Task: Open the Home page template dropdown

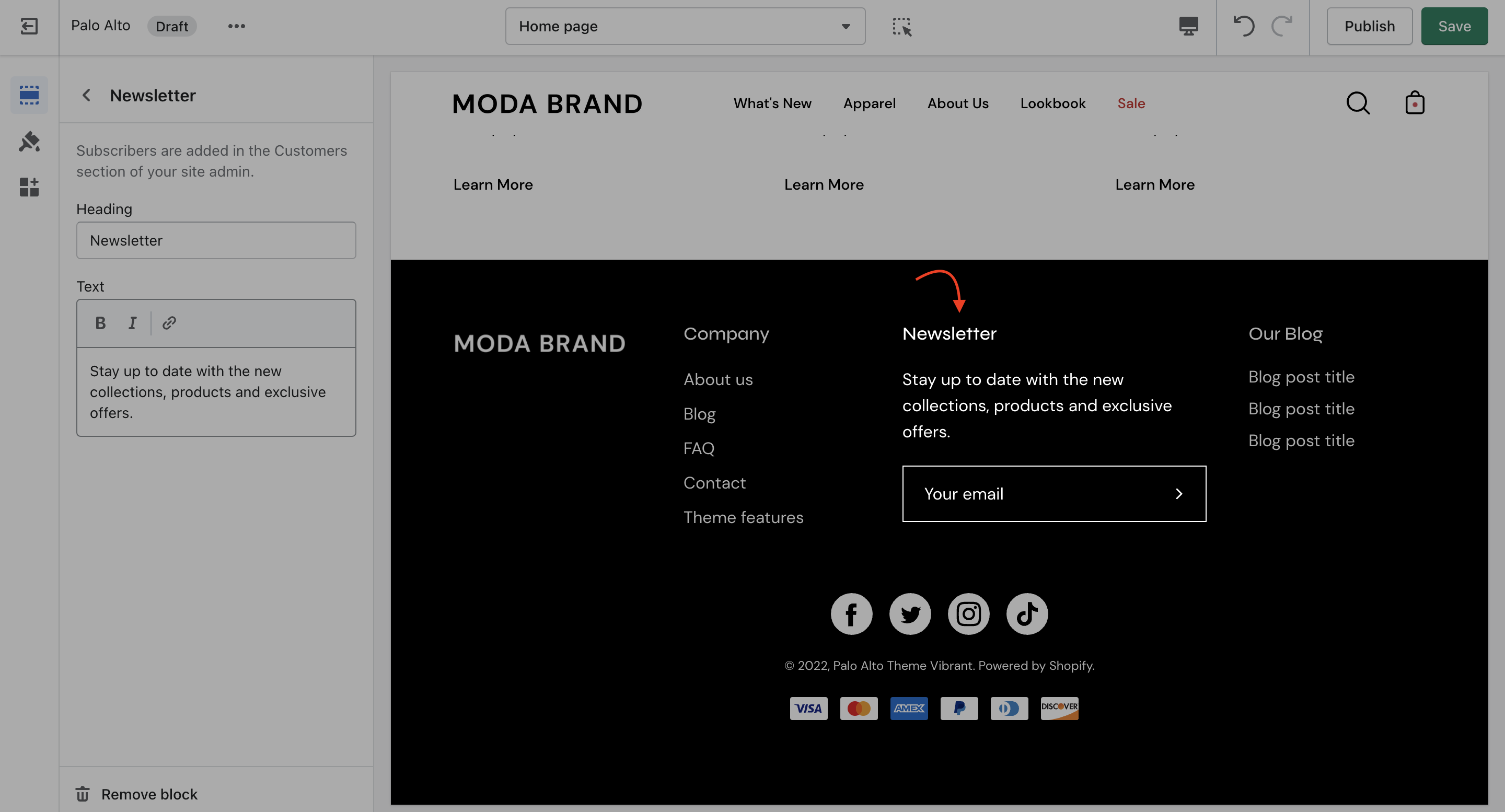Action: (685, 26)
